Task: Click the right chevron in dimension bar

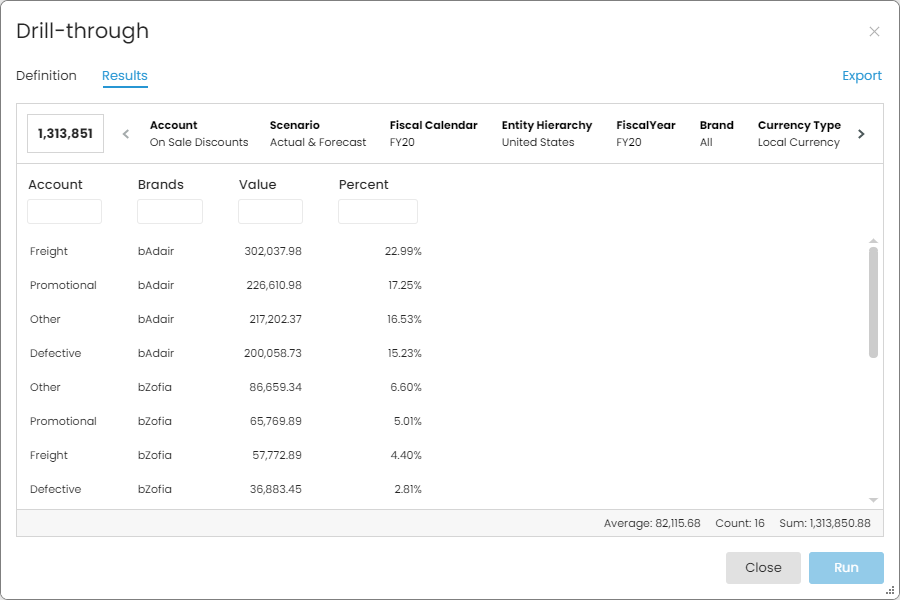Action: pyautogui.click(x=861, y=134)
